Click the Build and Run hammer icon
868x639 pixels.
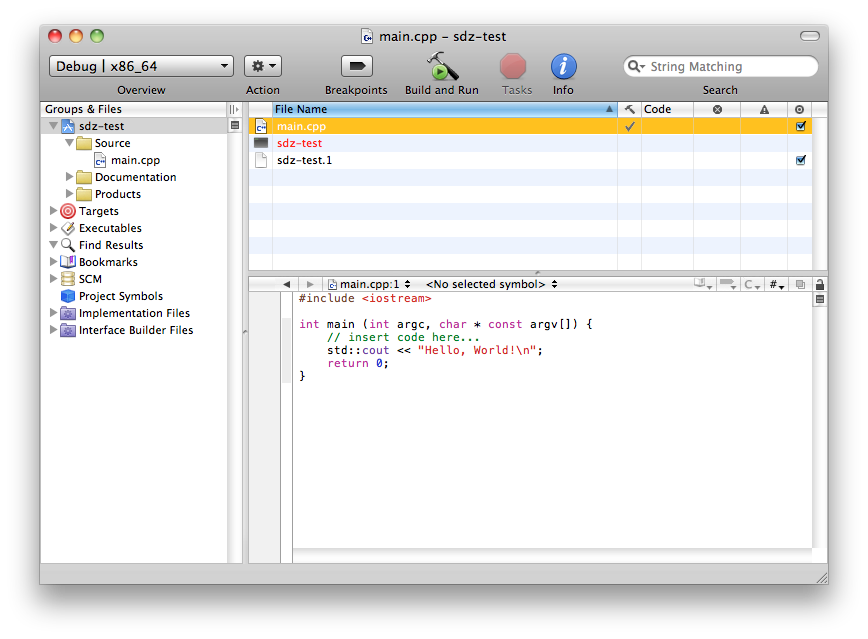[x=442, y=66]
